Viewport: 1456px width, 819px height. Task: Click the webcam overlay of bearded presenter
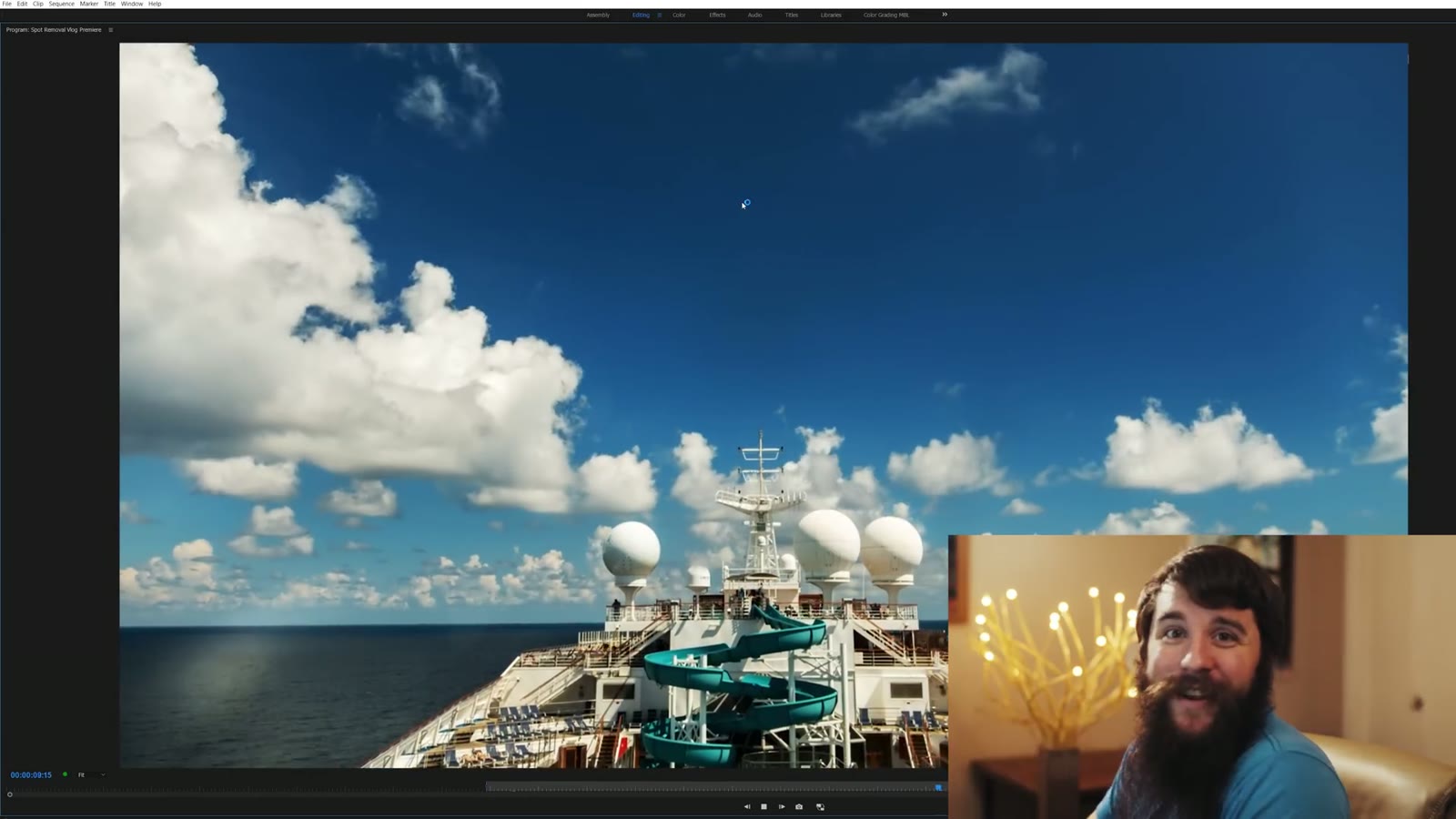point(1202,677)
